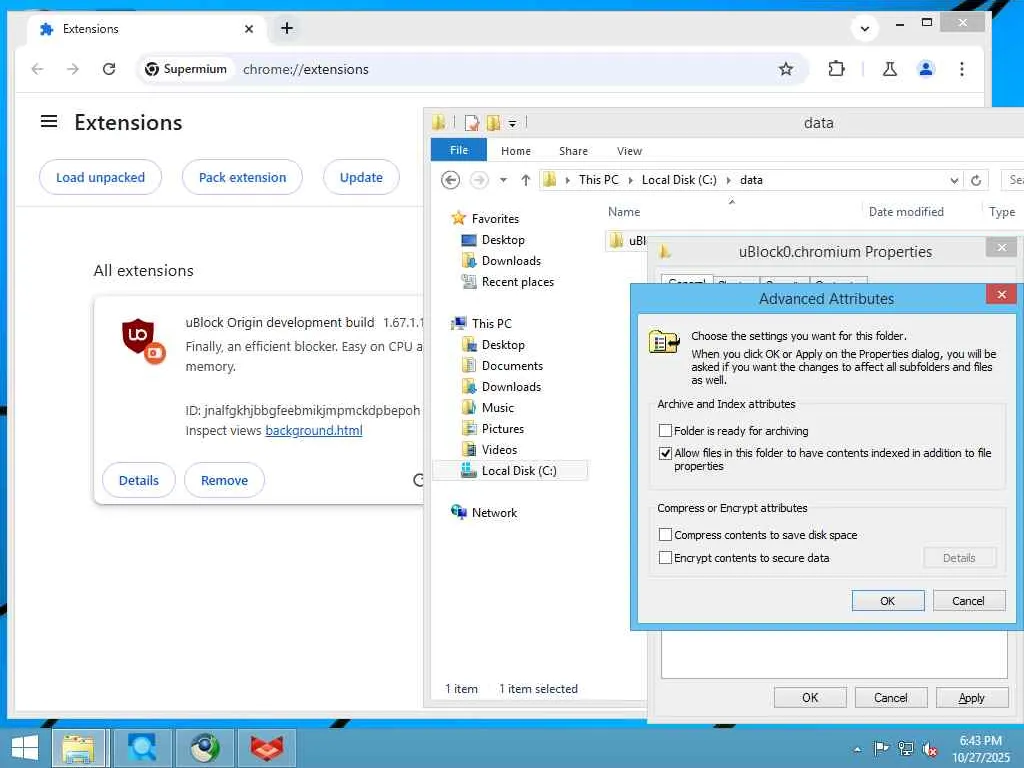The width and height of the screenshot is (1024, 768).
Task: Click the Load unpacked button
Action: [101, 178]
